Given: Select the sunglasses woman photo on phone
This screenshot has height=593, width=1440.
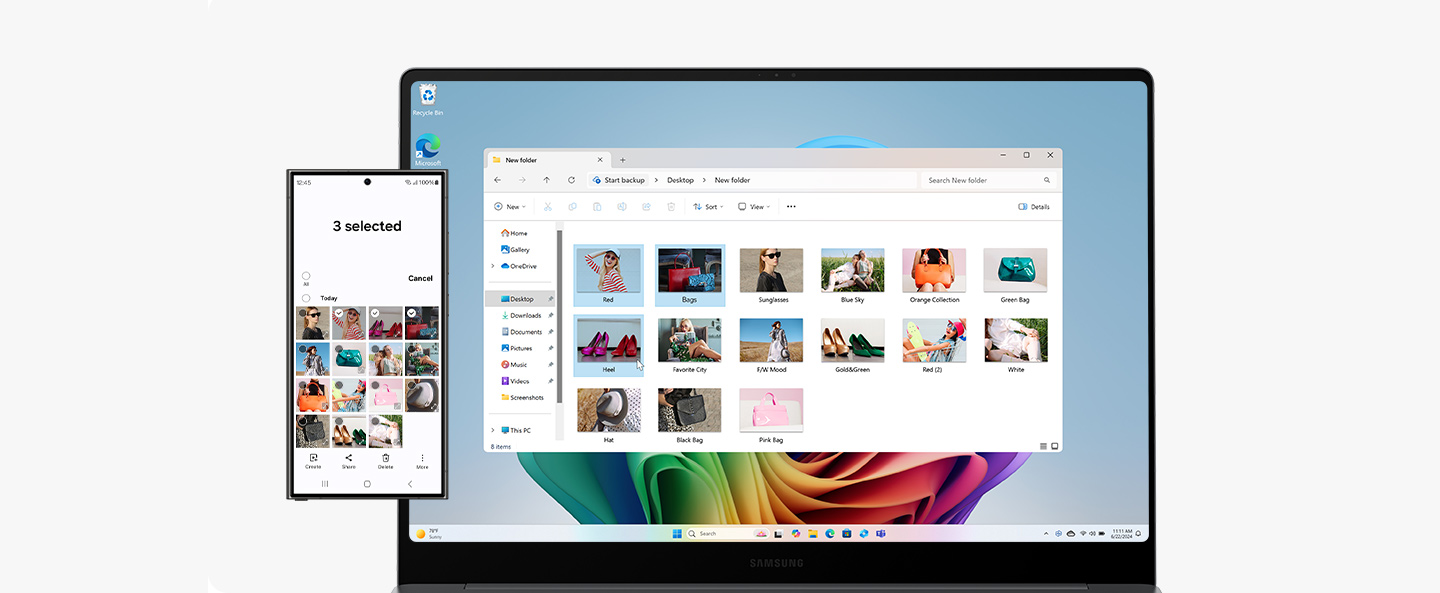Looking at the screenshot, I should [313, 324].
